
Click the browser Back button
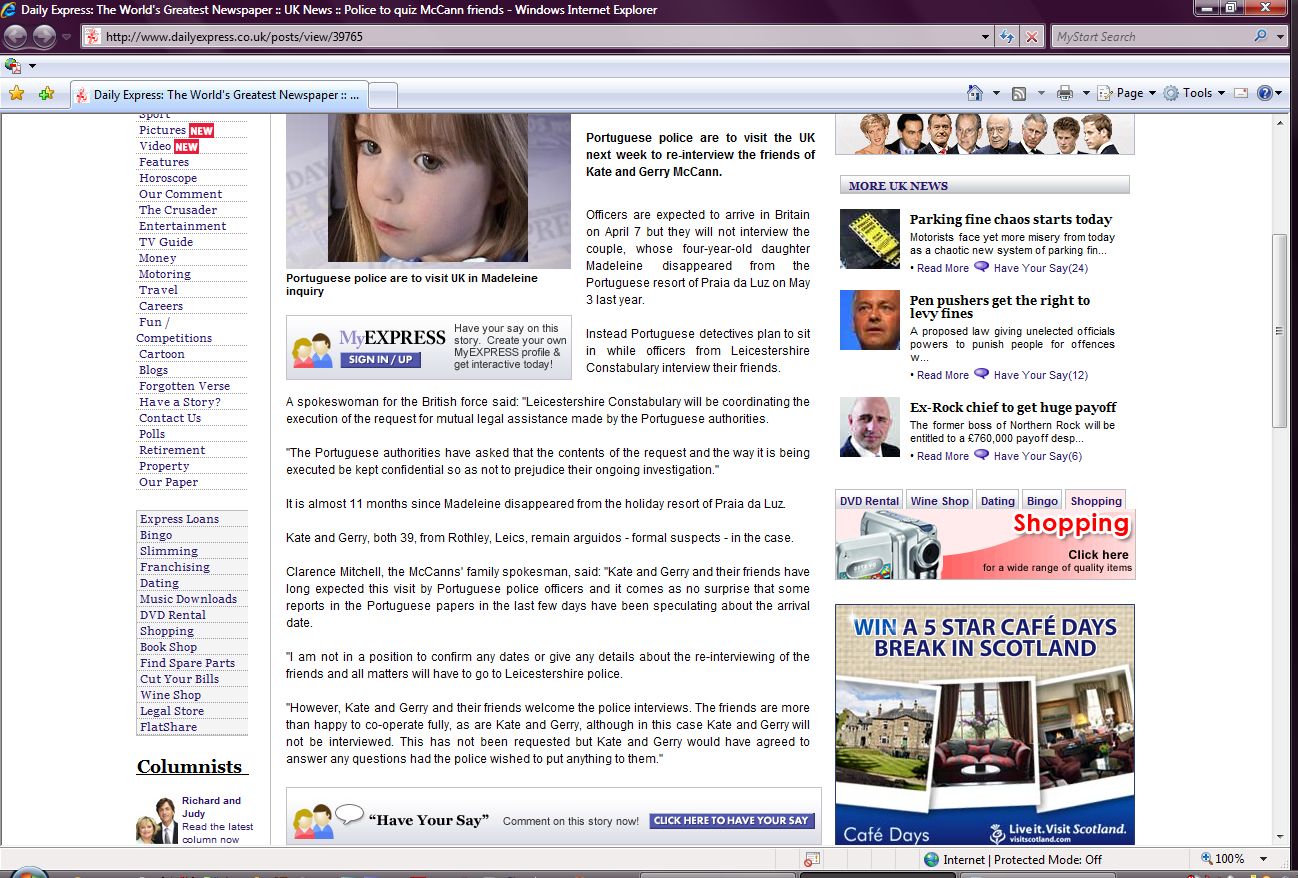click(x=16, y=37)
